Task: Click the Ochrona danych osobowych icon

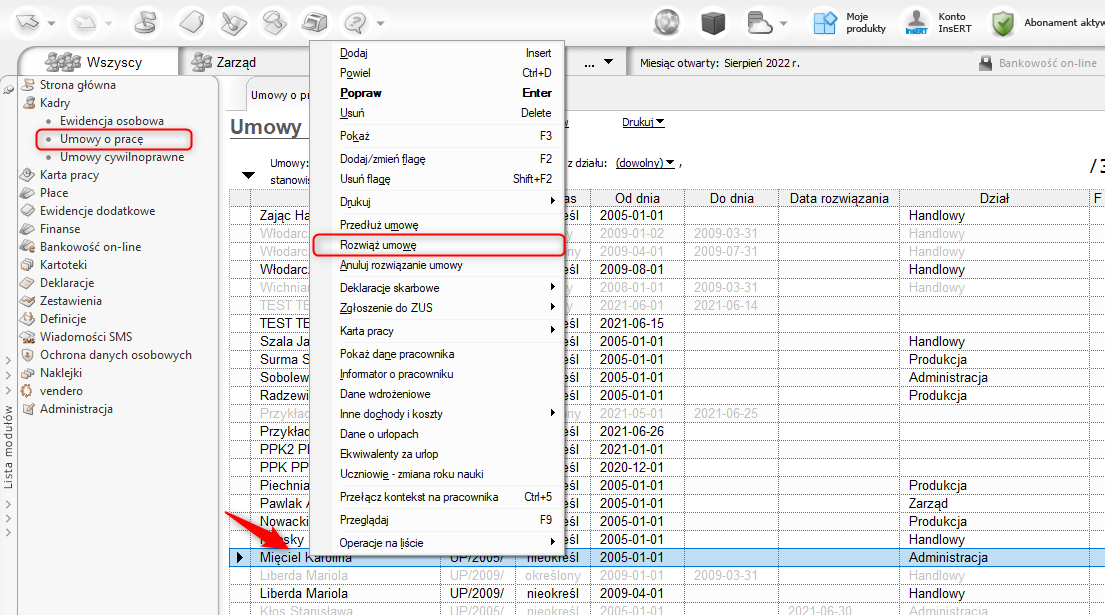Action: (x=27, y=355)
